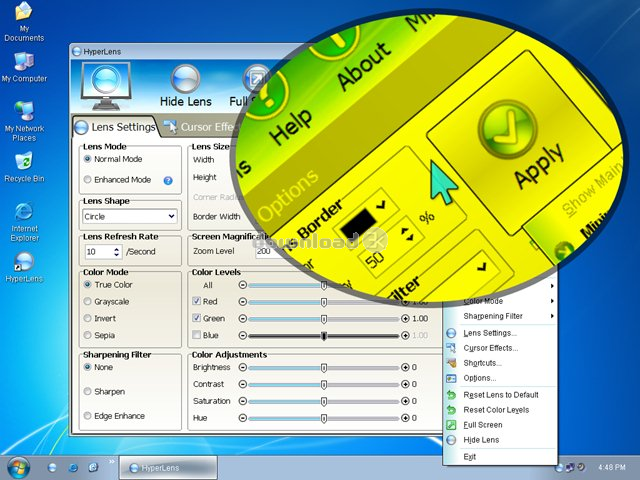Image resolution: width=640 pixels, height=480 pixels.
Task: Click plus icon of Saturation slider
Action: (405, 401)
